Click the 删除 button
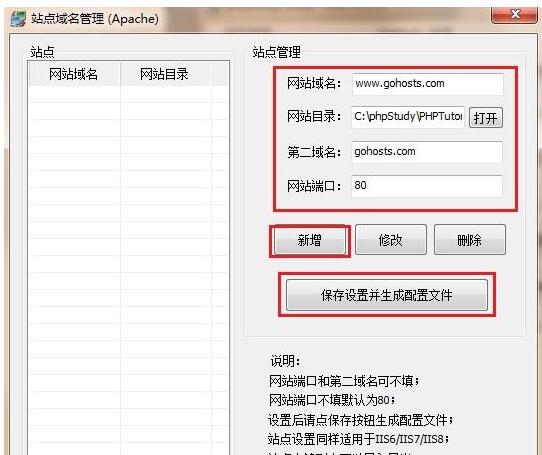This screenshot has height=455, width=542. 470,240
